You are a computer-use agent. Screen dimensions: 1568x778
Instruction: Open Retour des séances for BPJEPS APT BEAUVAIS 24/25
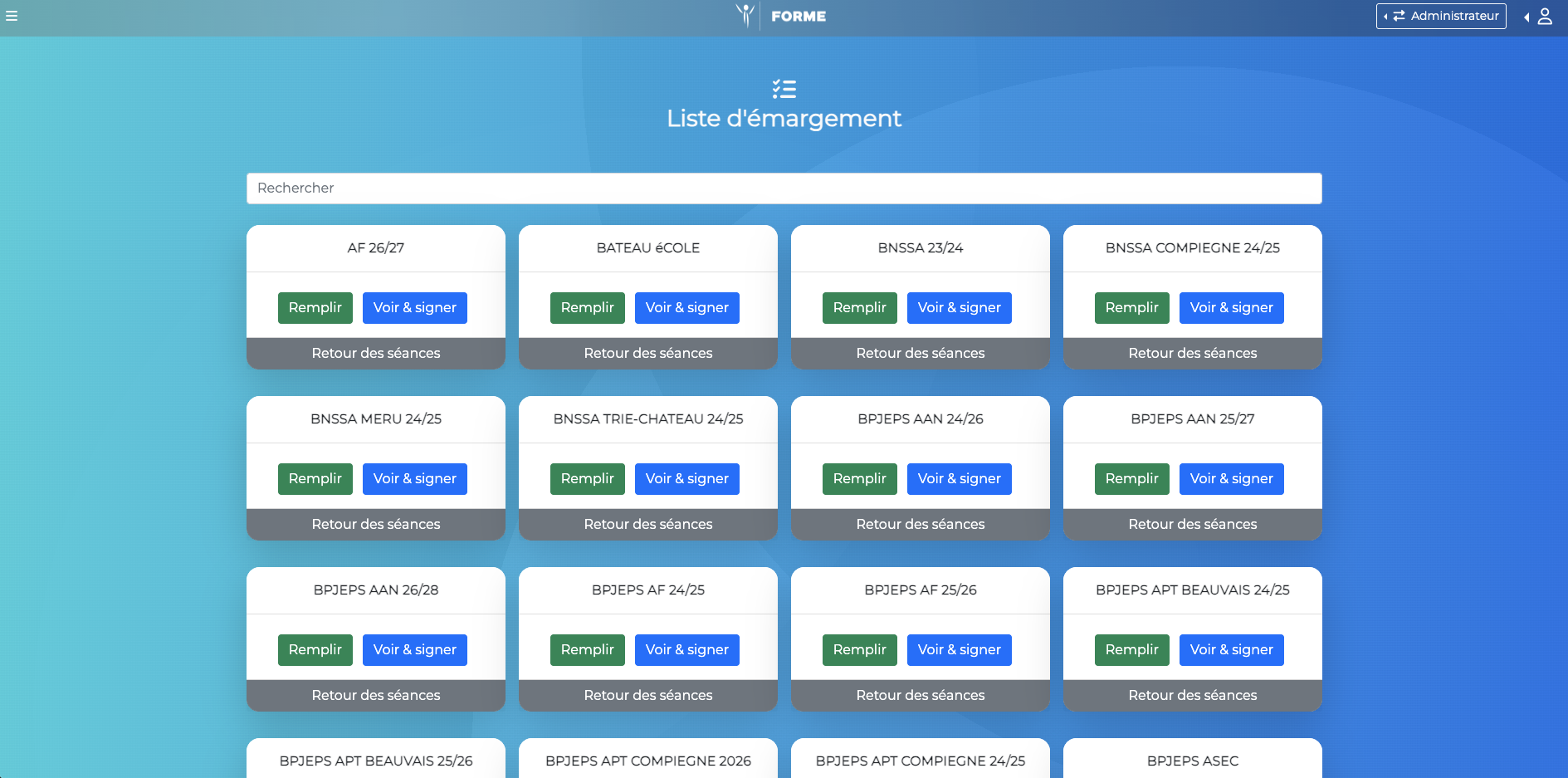1193,696
